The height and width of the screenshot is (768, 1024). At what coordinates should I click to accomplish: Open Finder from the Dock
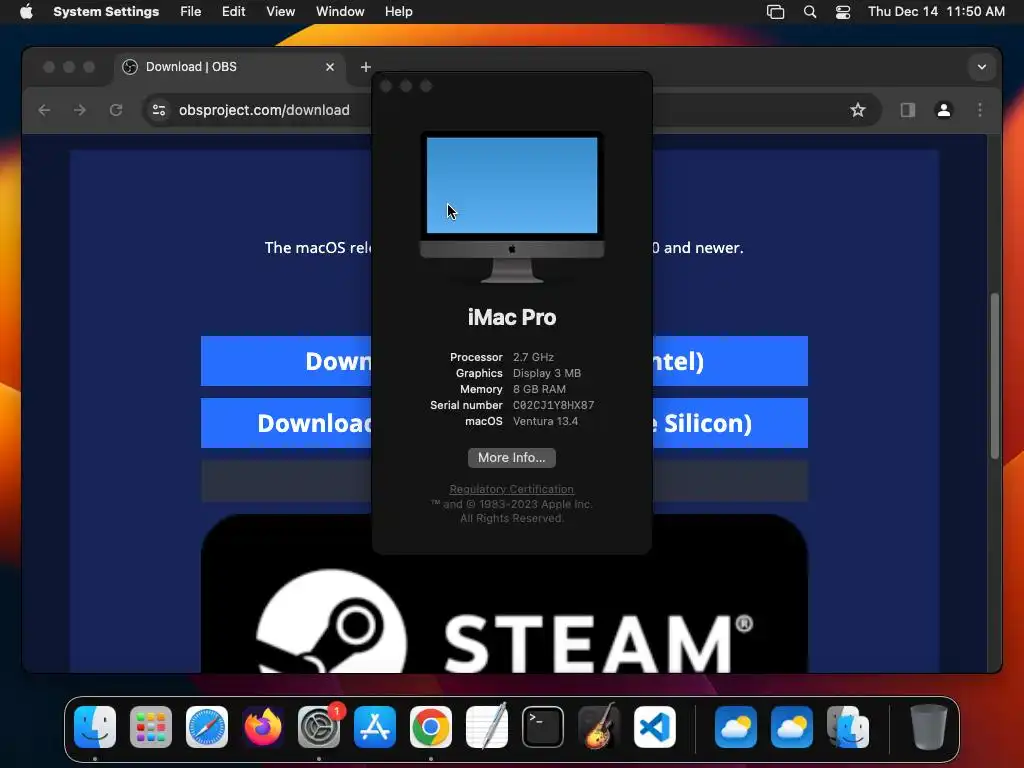95,727
